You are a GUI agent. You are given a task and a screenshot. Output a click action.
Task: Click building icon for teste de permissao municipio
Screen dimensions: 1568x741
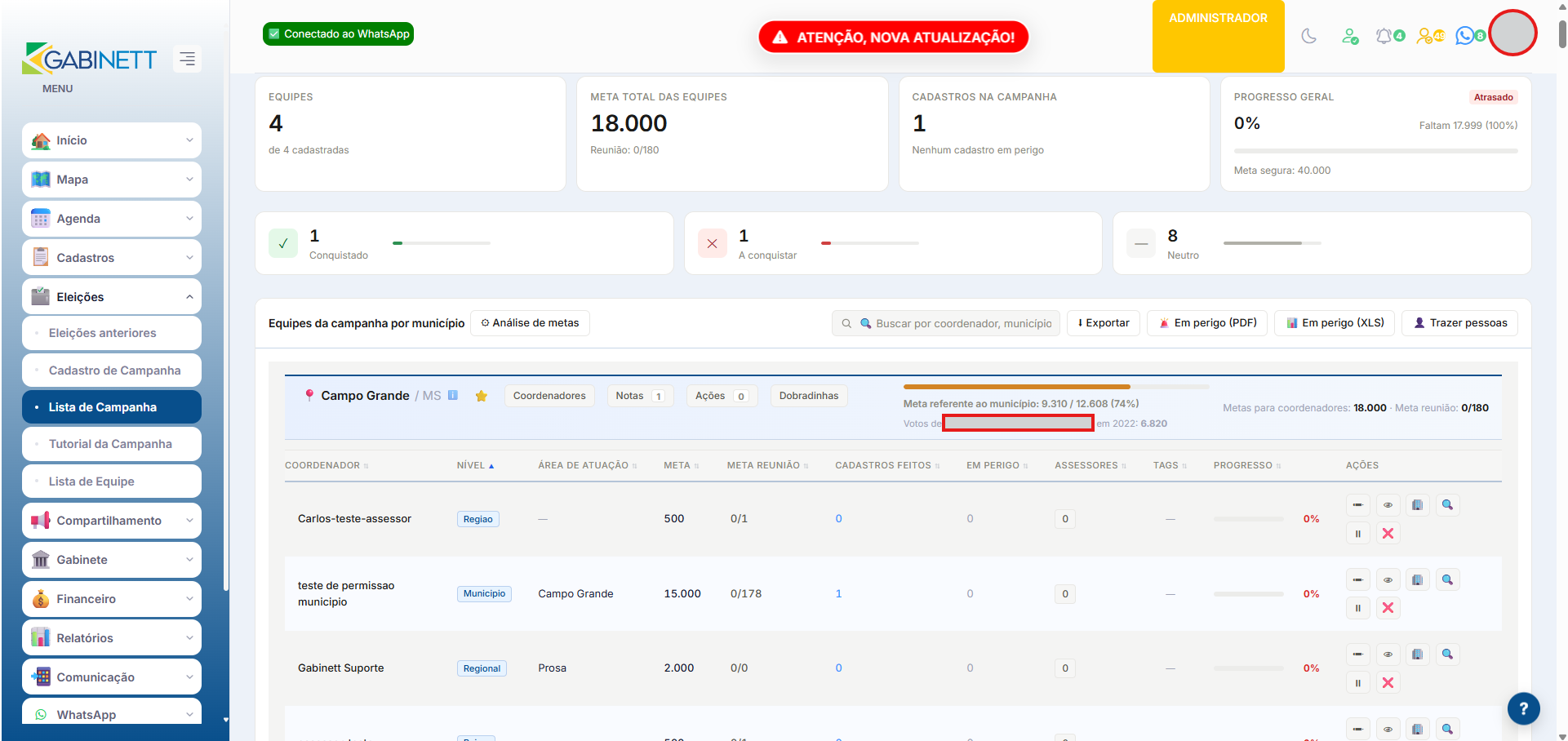(x=1418, y=580)
